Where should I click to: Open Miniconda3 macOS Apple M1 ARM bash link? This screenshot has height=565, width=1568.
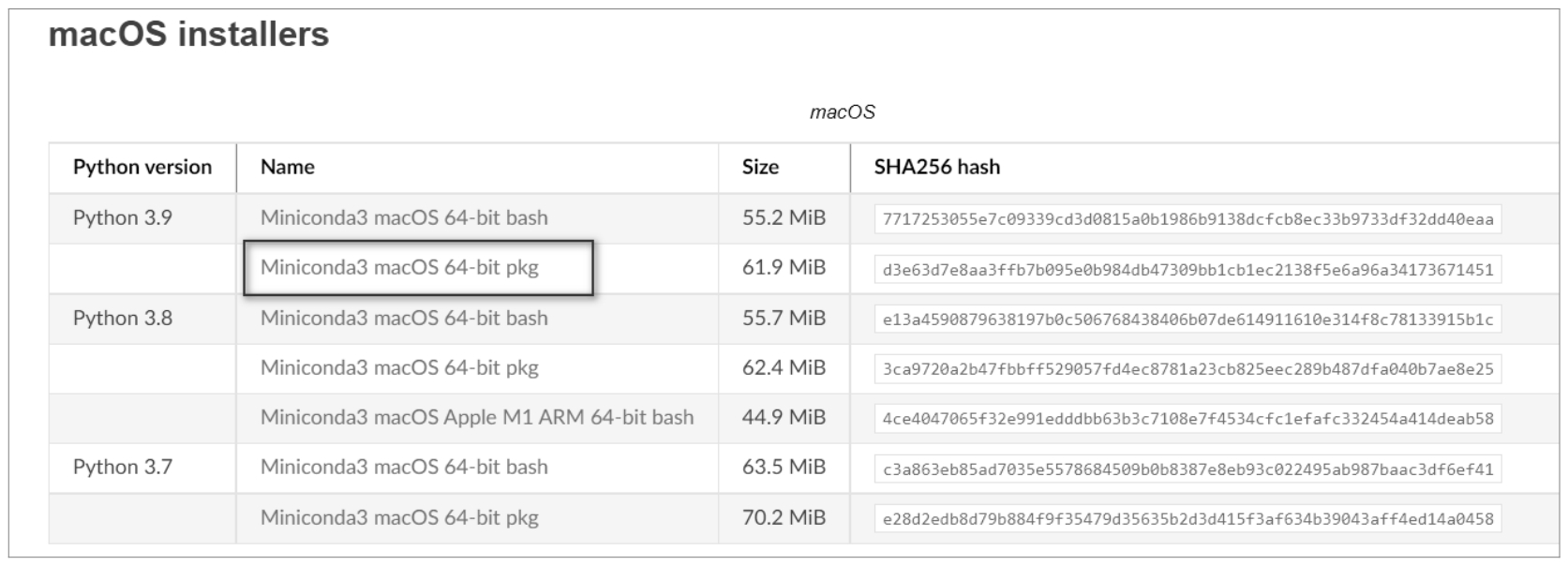click(x=477, y=417)
